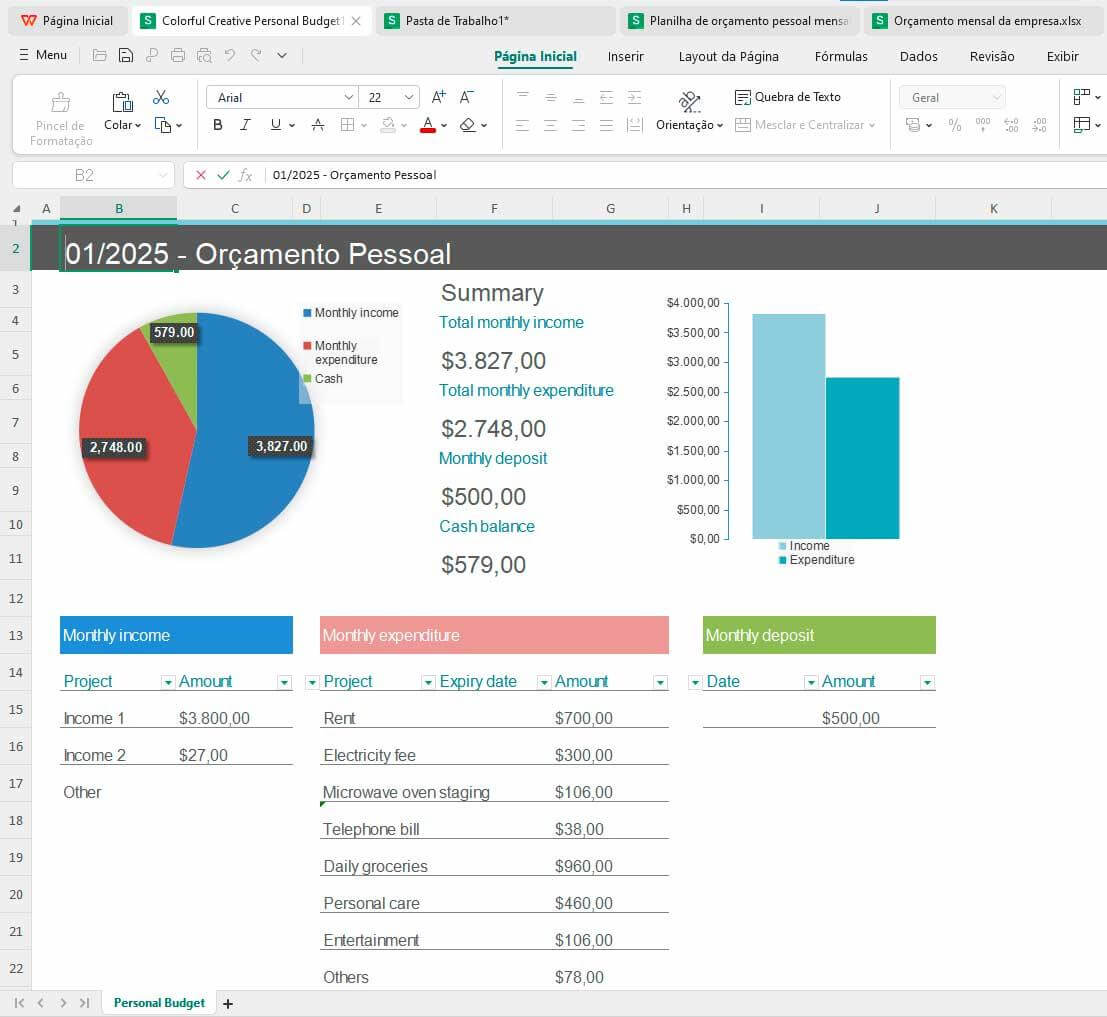Viewport: 1107px width, 1017px height.
Task: Click the Personal Budget sheet tab
Action: click(x=158, y=1002)
